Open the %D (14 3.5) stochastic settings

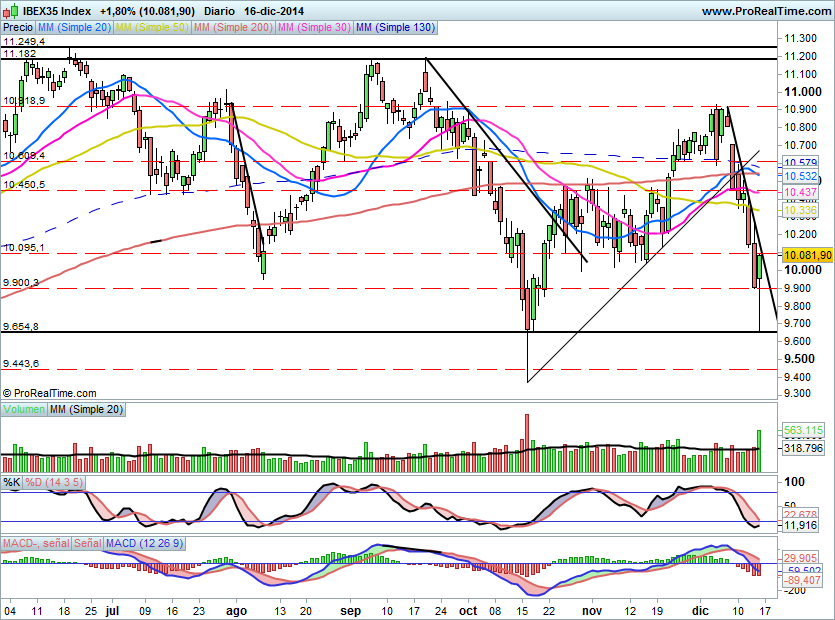click(53, 482)
